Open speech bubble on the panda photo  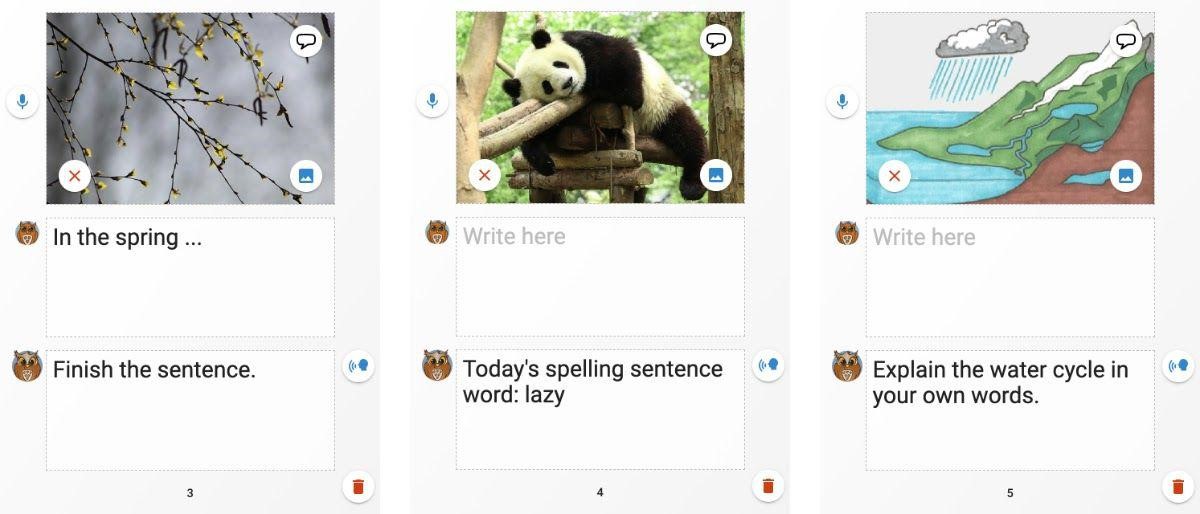coord(716,41)
